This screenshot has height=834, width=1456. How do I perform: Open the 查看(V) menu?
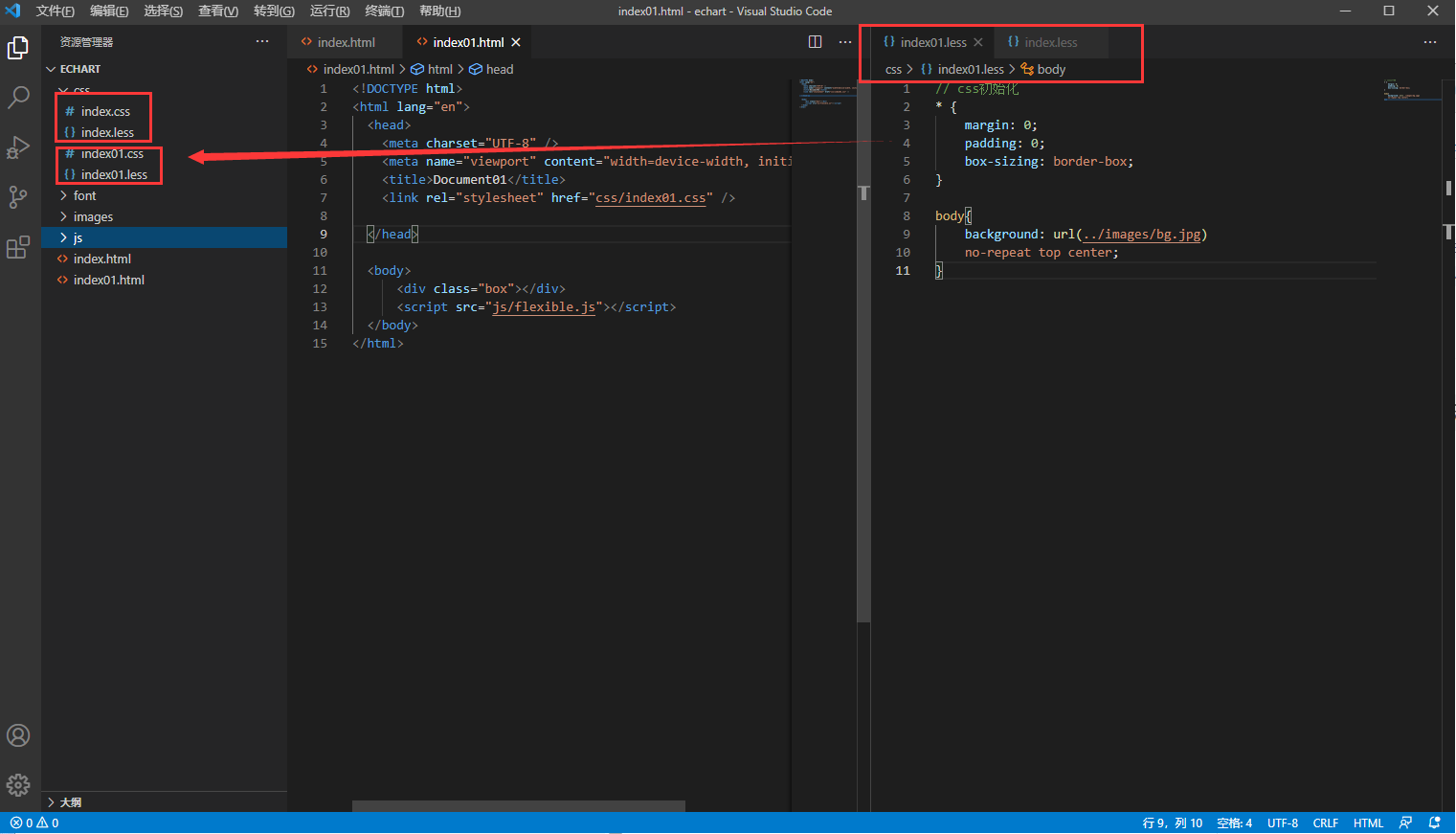[x=218, y=11]
